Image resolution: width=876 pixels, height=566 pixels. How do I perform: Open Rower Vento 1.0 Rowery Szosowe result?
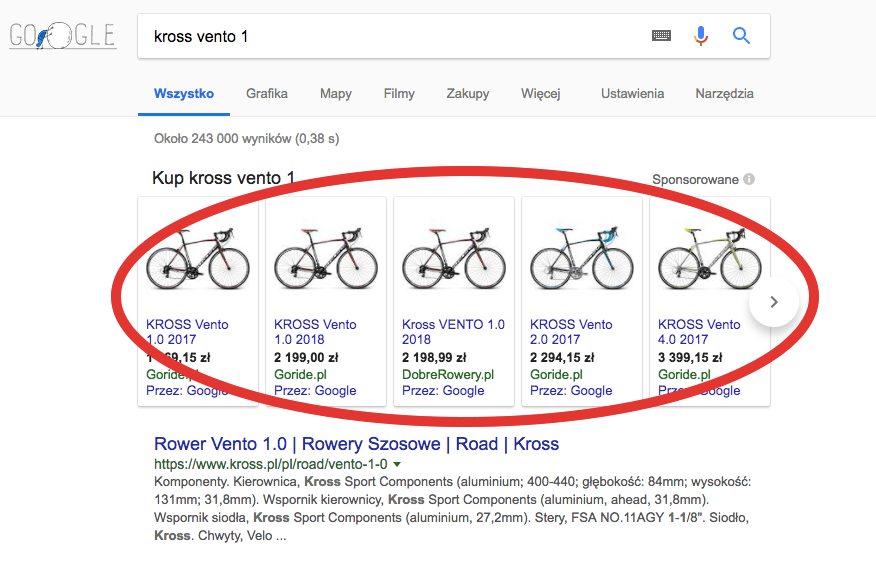(356, 444)
